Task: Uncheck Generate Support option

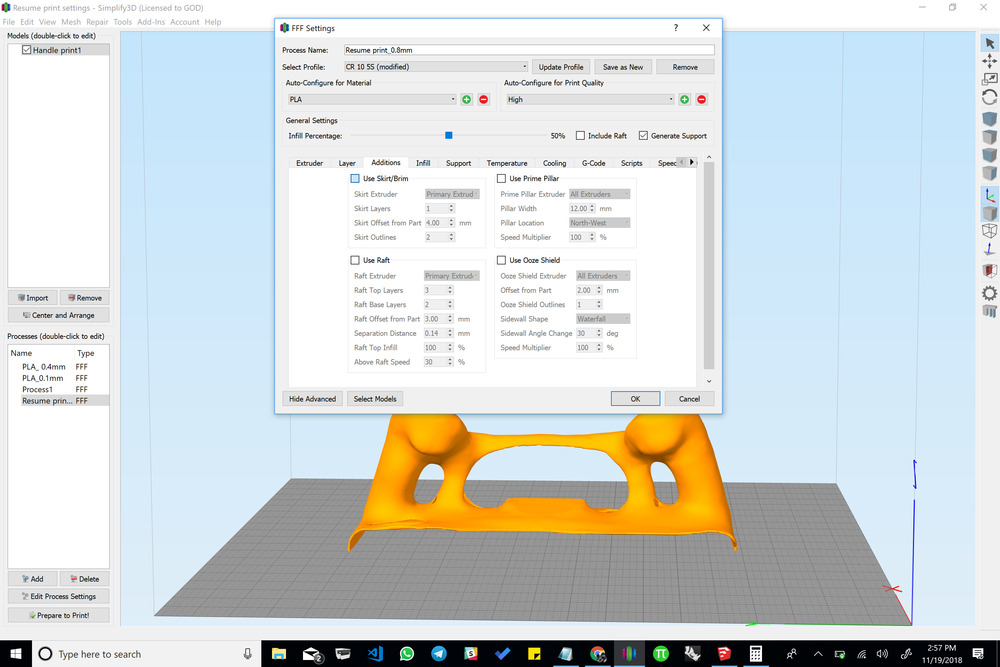Action: tap(643, 136)
